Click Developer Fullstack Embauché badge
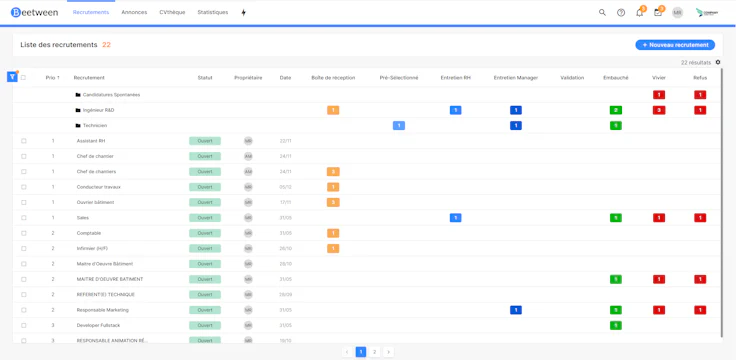This screenshot has width=736, height=360. pos(616,325)
